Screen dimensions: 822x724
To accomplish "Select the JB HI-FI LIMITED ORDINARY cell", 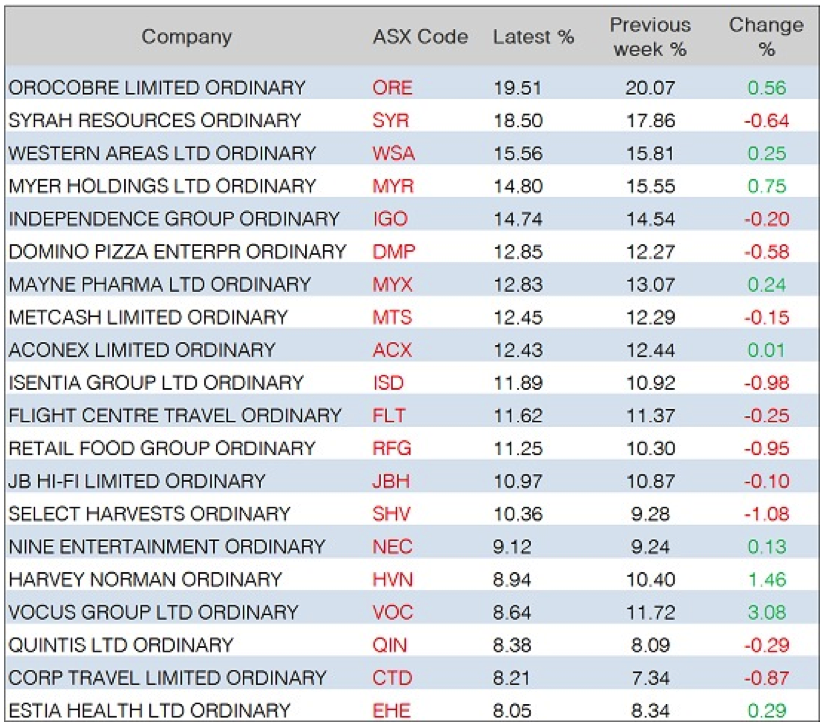I will tap(137, 481).
